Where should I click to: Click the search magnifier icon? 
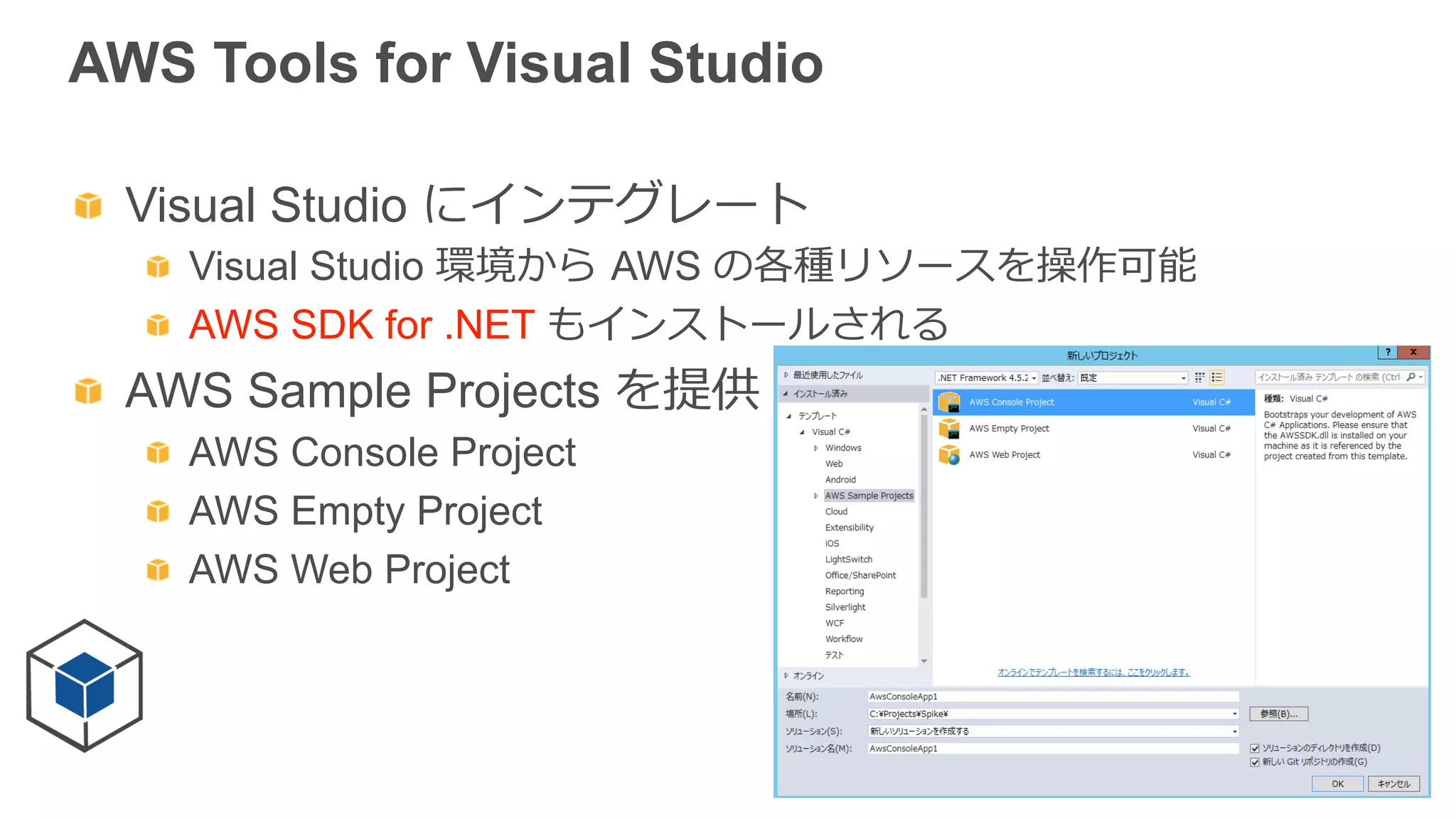[1410, 378]
